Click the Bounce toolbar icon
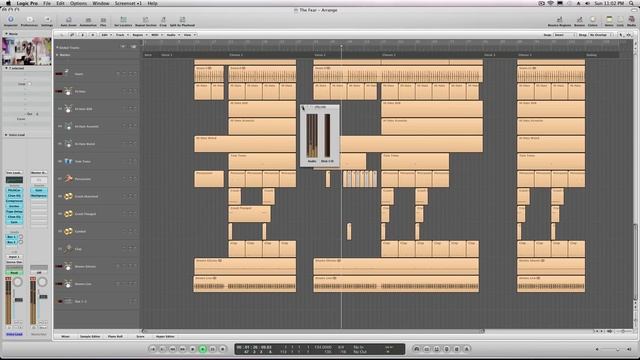This screenshot has height=360, width=640. click(580, 20)
